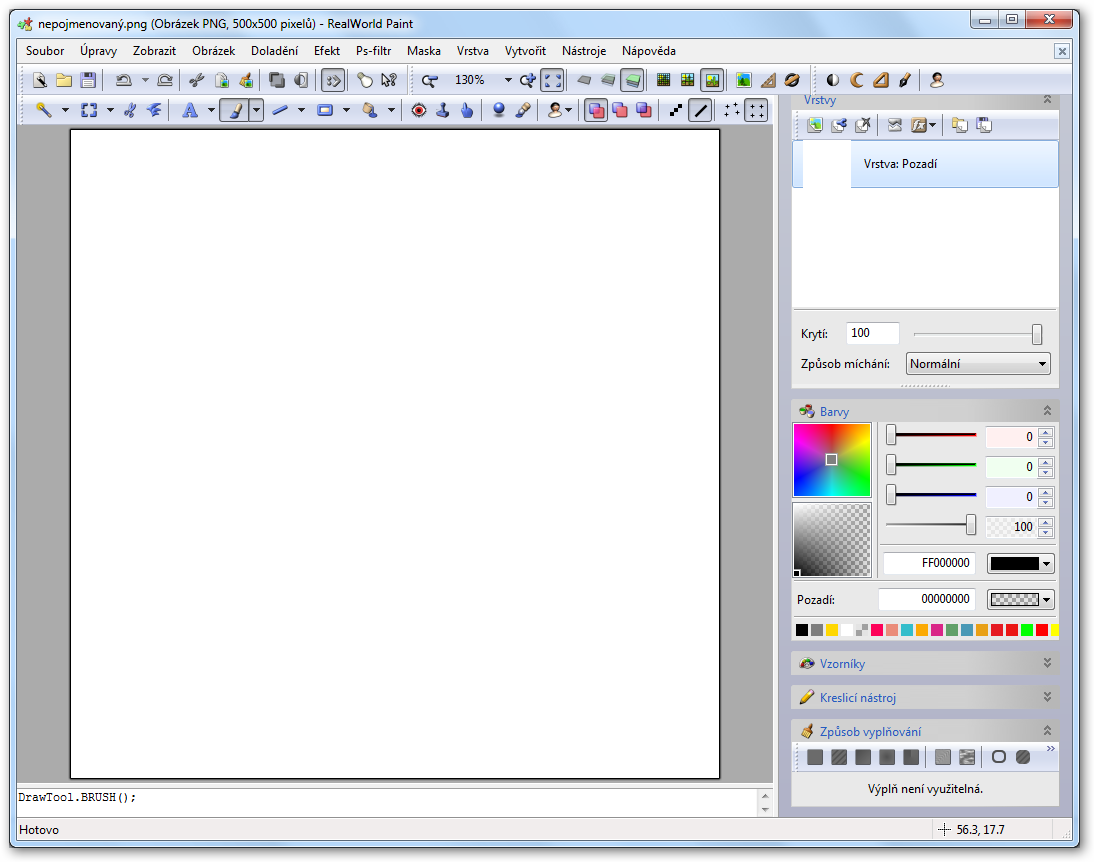Image resolution: width=1094 pixels, height=862 pixels.
Task: Select the paint bucket fill tool
Action: click(370, 110)
